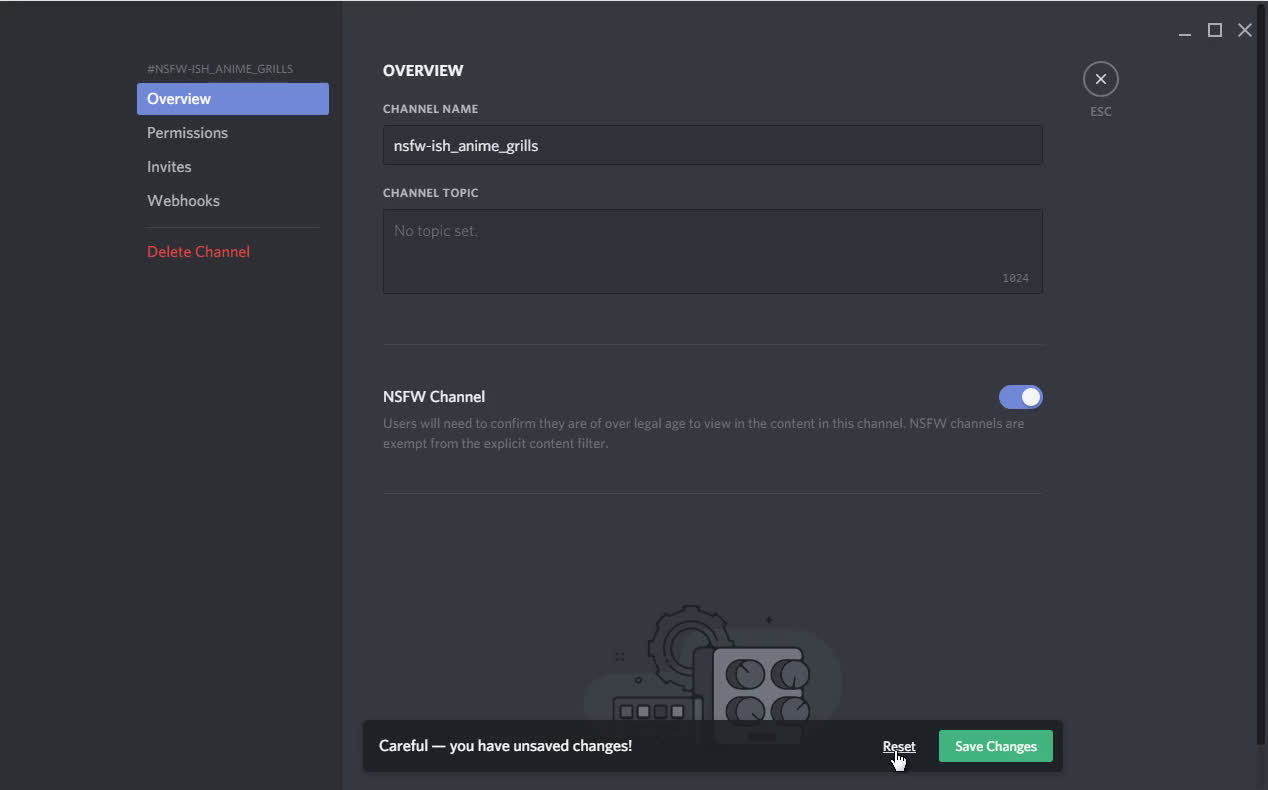
Task: Click the minimize window icon
Action: tap(1184, 31)
